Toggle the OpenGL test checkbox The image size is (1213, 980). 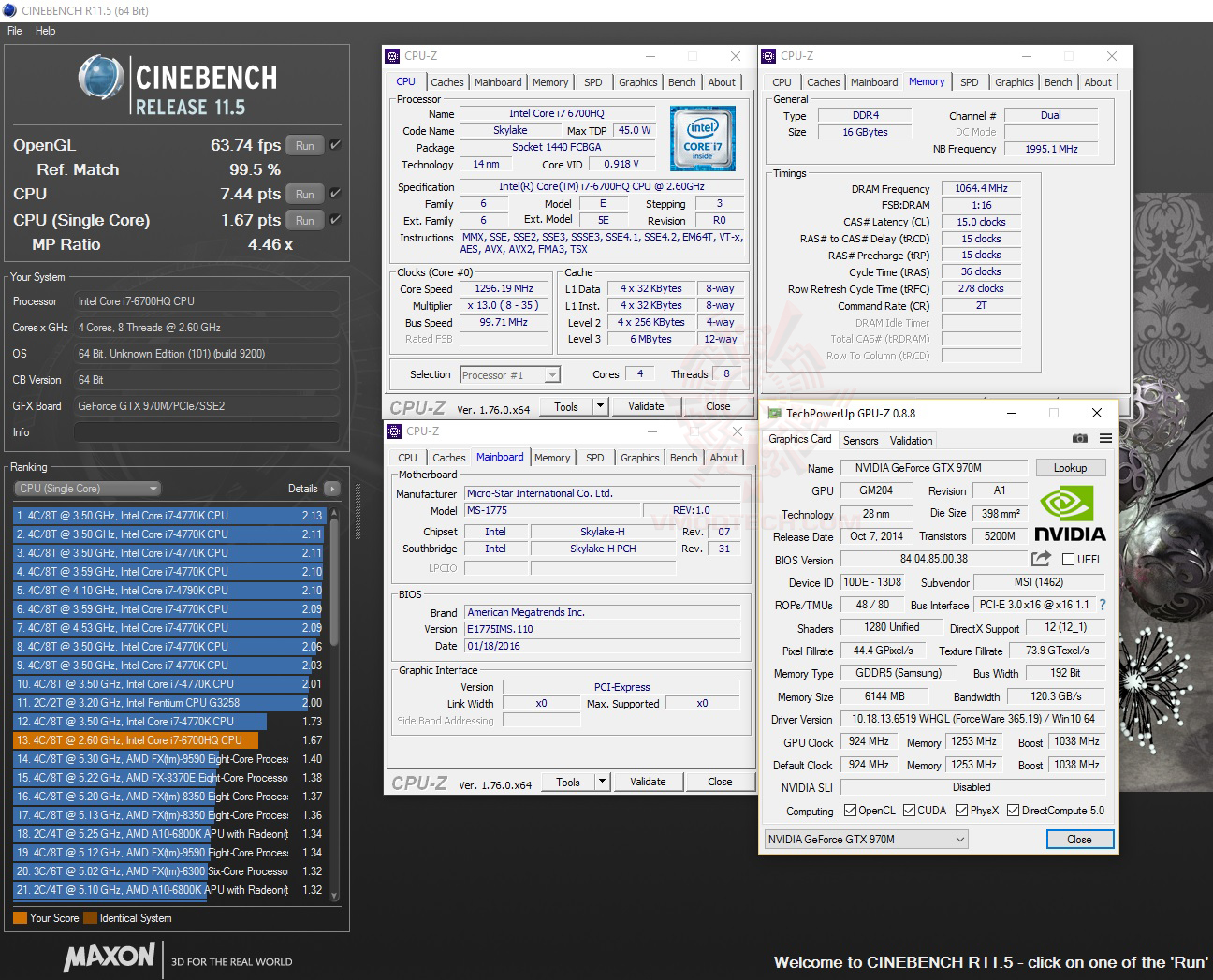335,145
